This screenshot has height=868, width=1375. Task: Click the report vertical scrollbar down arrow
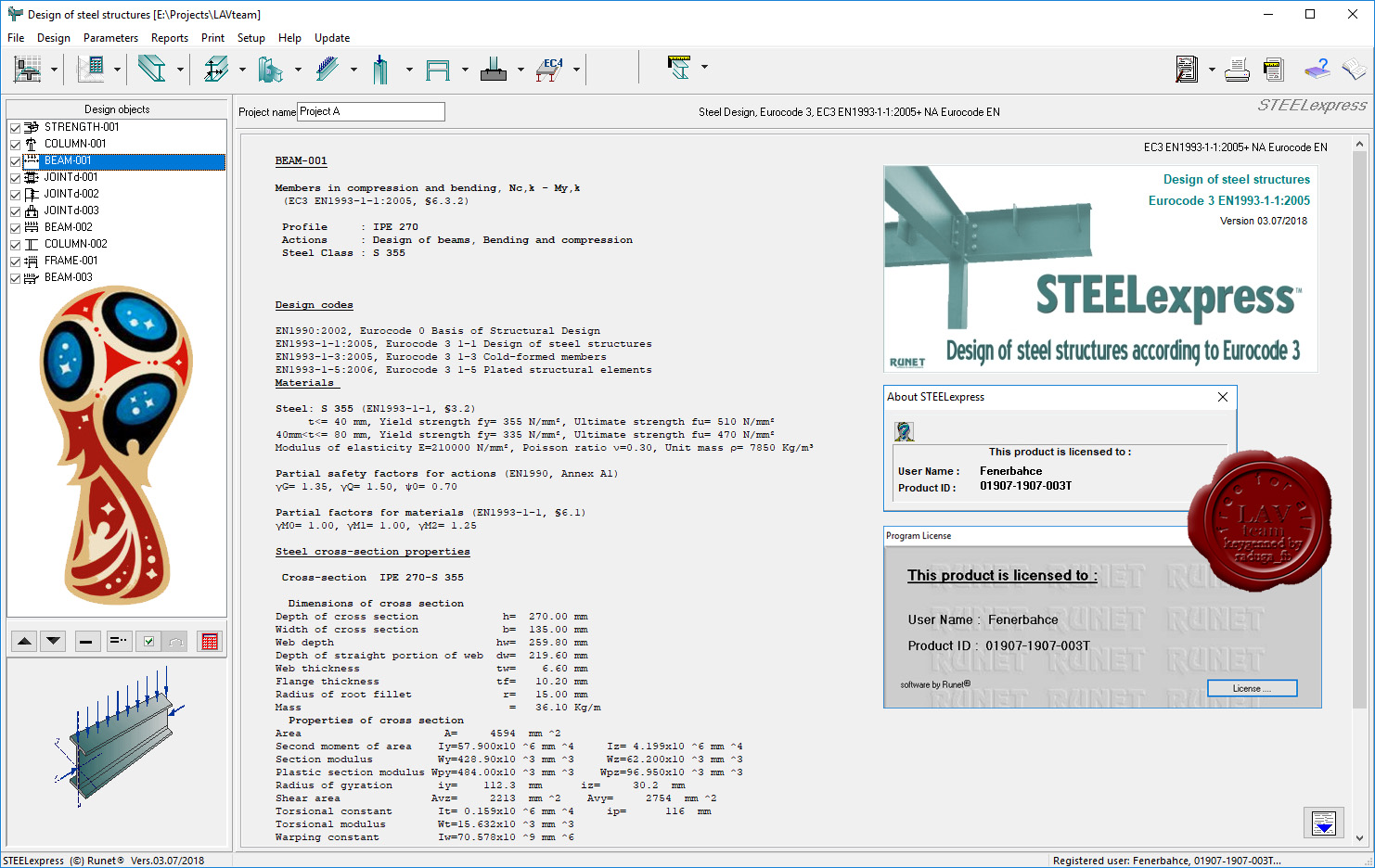pos(1360,837)
